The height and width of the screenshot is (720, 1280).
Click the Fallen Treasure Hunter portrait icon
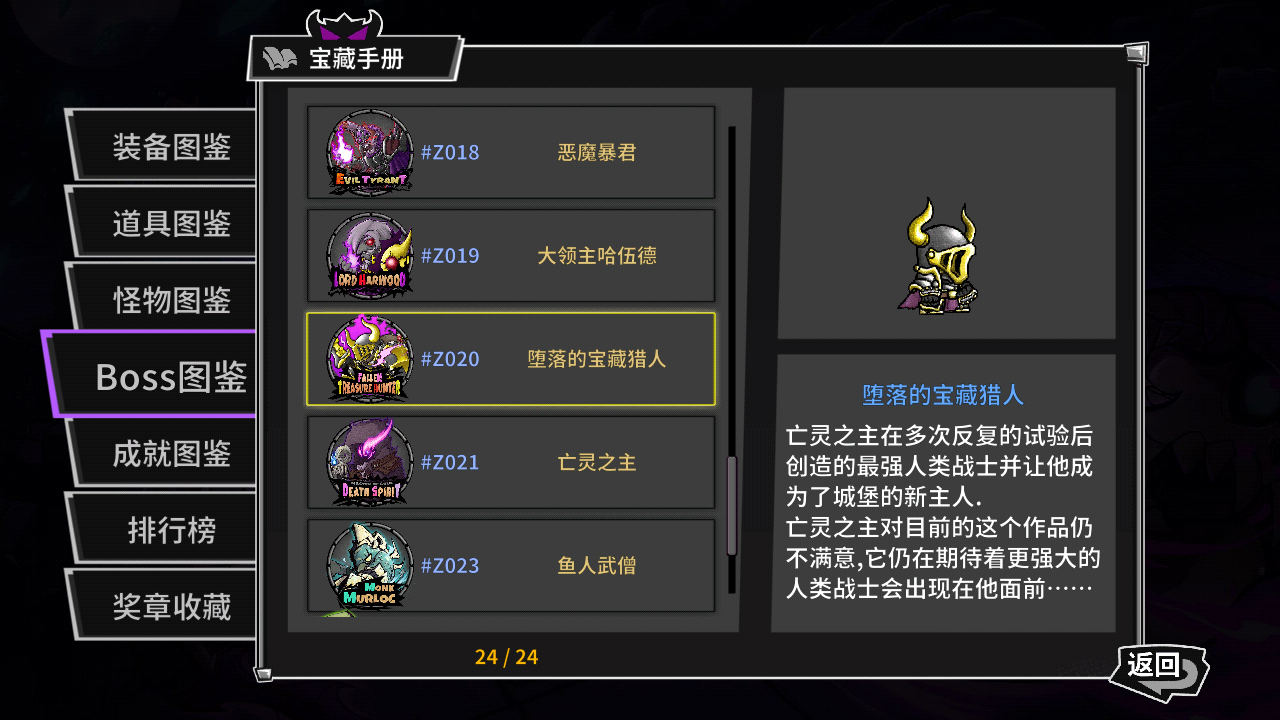(370, 359)
